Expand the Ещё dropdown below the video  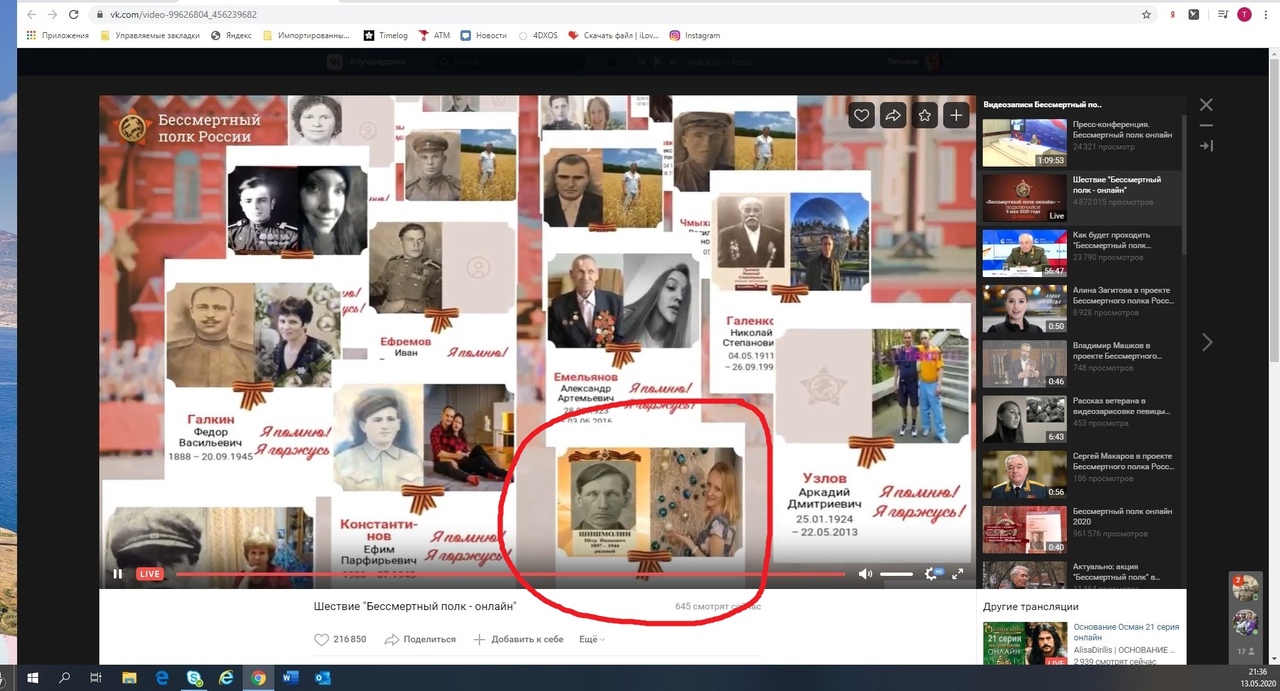pyautogui.click(x=592, y=639)
